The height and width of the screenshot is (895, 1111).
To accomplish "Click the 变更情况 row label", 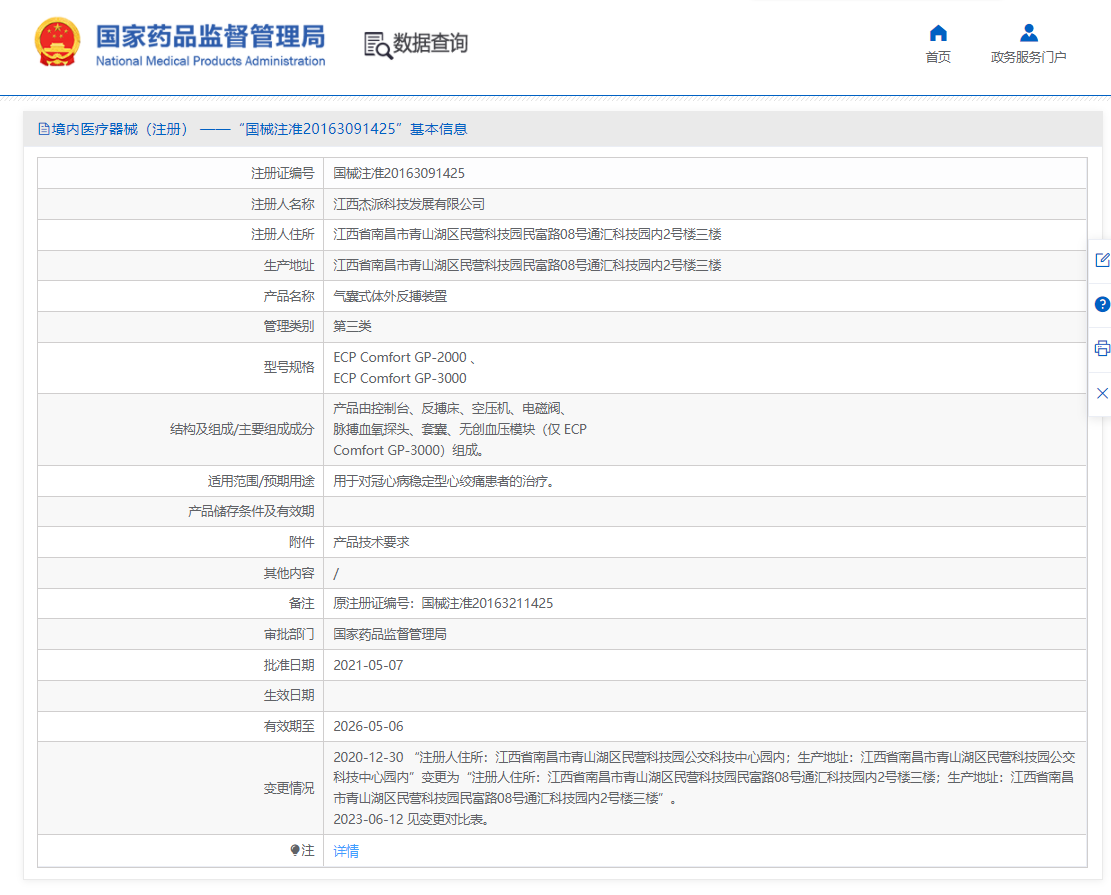I will (x=289, y=789).
